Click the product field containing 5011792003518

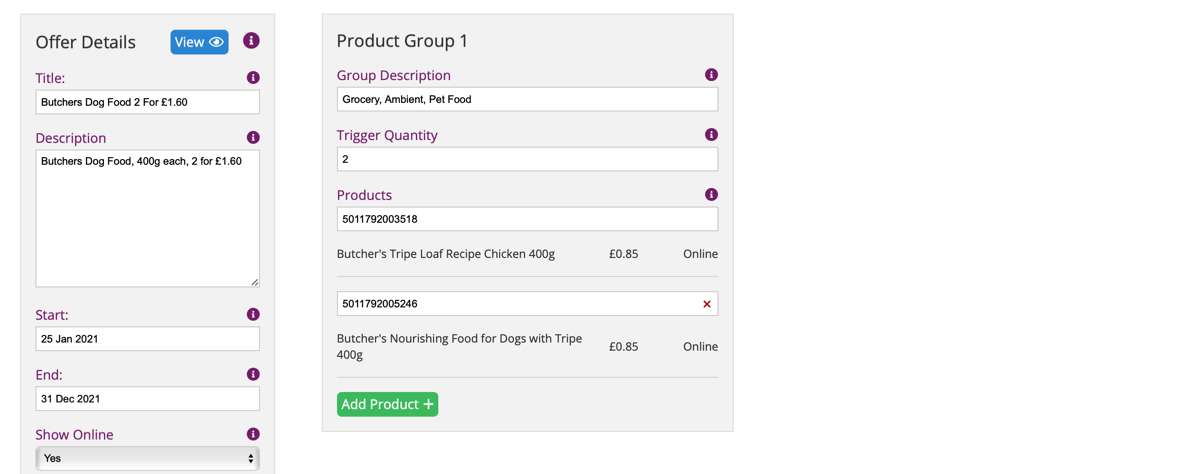pyautogui.click(x=527, y=219)
